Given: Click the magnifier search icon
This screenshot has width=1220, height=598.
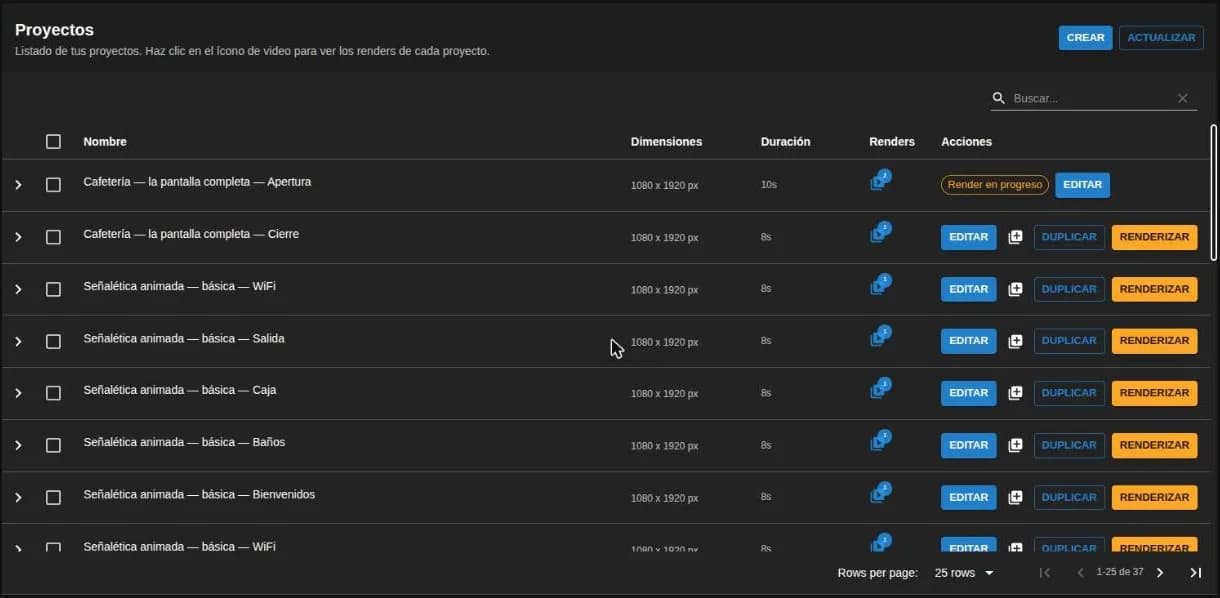Looking at the screenshot, I should (998, 98).
